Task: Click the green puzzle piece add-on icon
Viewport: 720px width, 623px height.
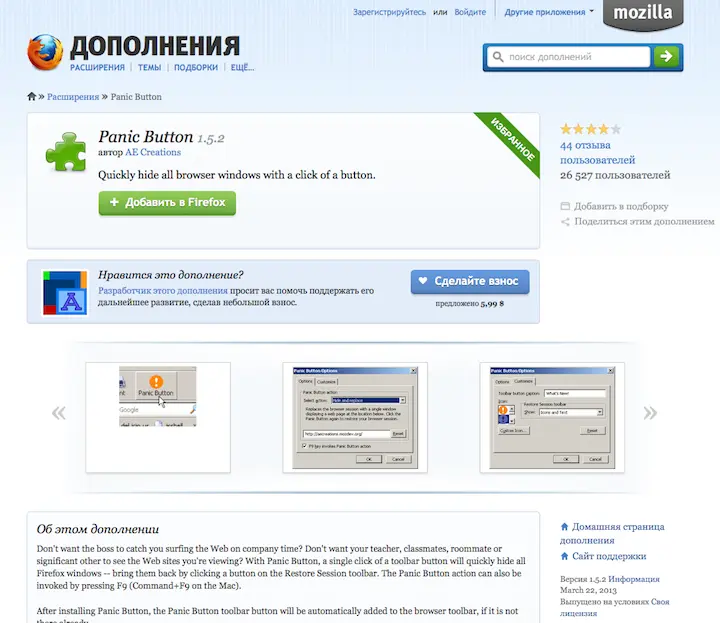Action: tap(66, 152)
